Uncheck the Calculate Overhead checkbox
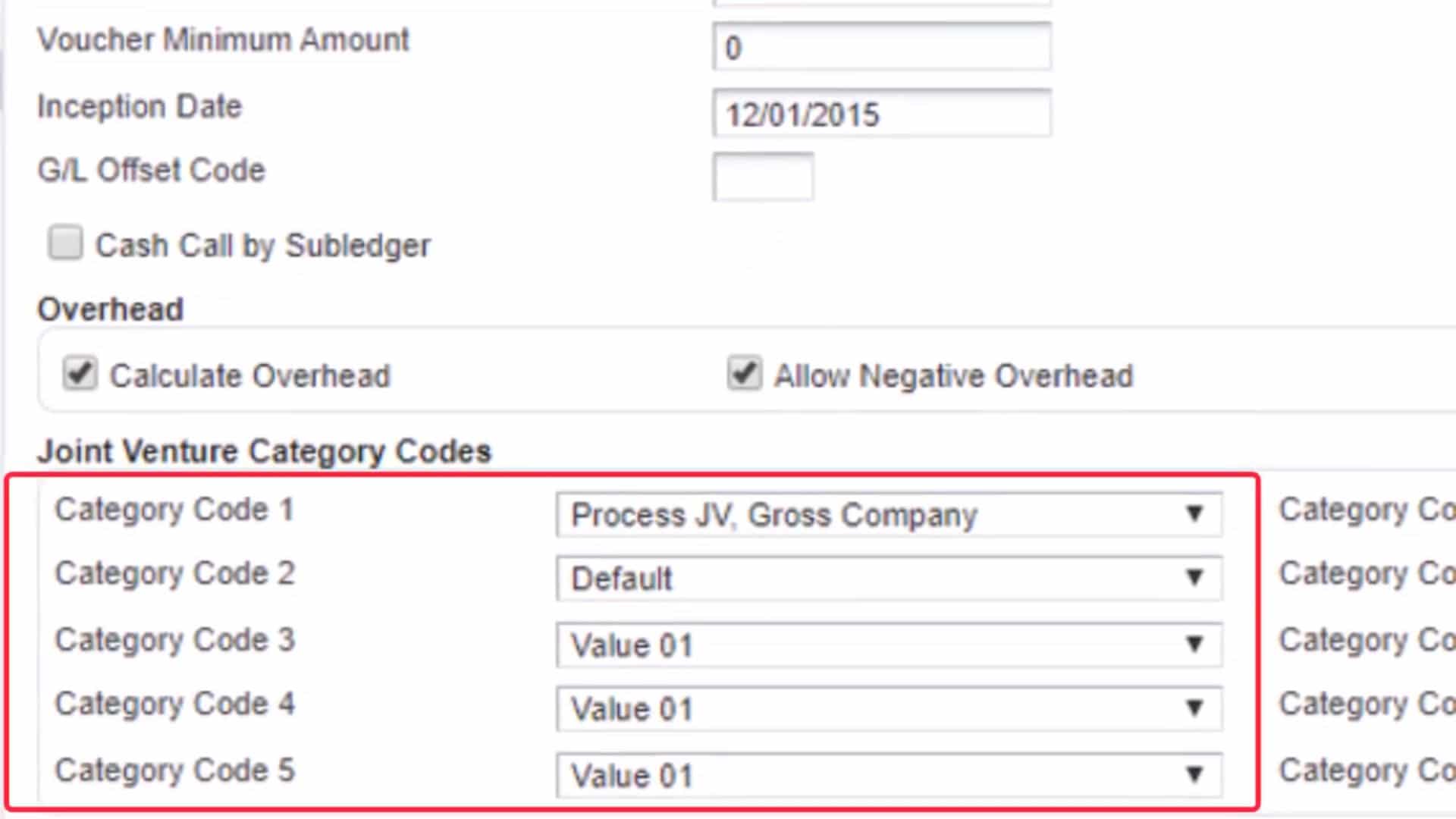This screenshot has width=1456, height=819. pyautogui.click(x=80, y=374)
